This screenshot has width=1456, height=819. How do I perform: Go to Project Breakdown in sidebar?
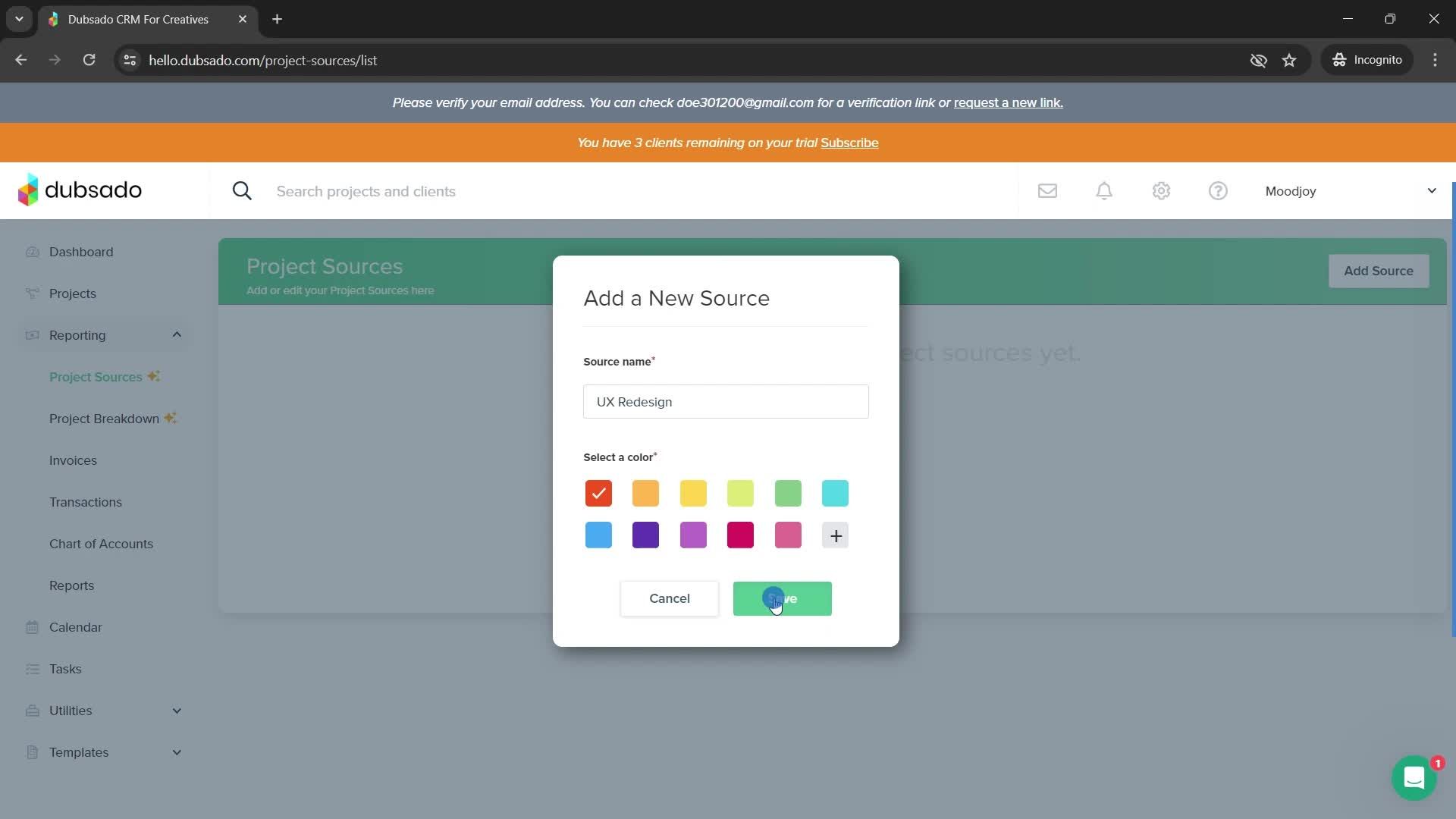point(104,419)
